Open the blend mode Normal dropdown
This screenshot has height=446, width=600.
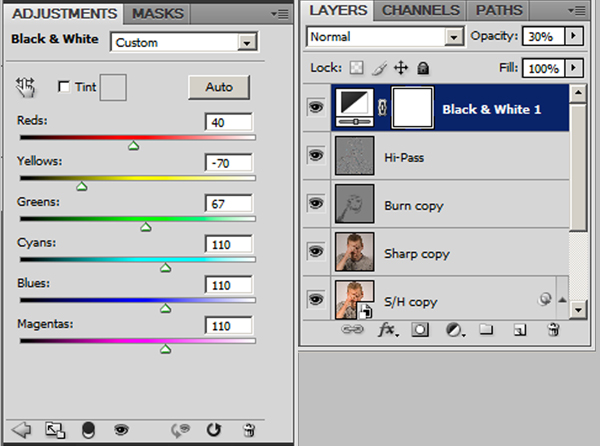(x=450, y=36)
